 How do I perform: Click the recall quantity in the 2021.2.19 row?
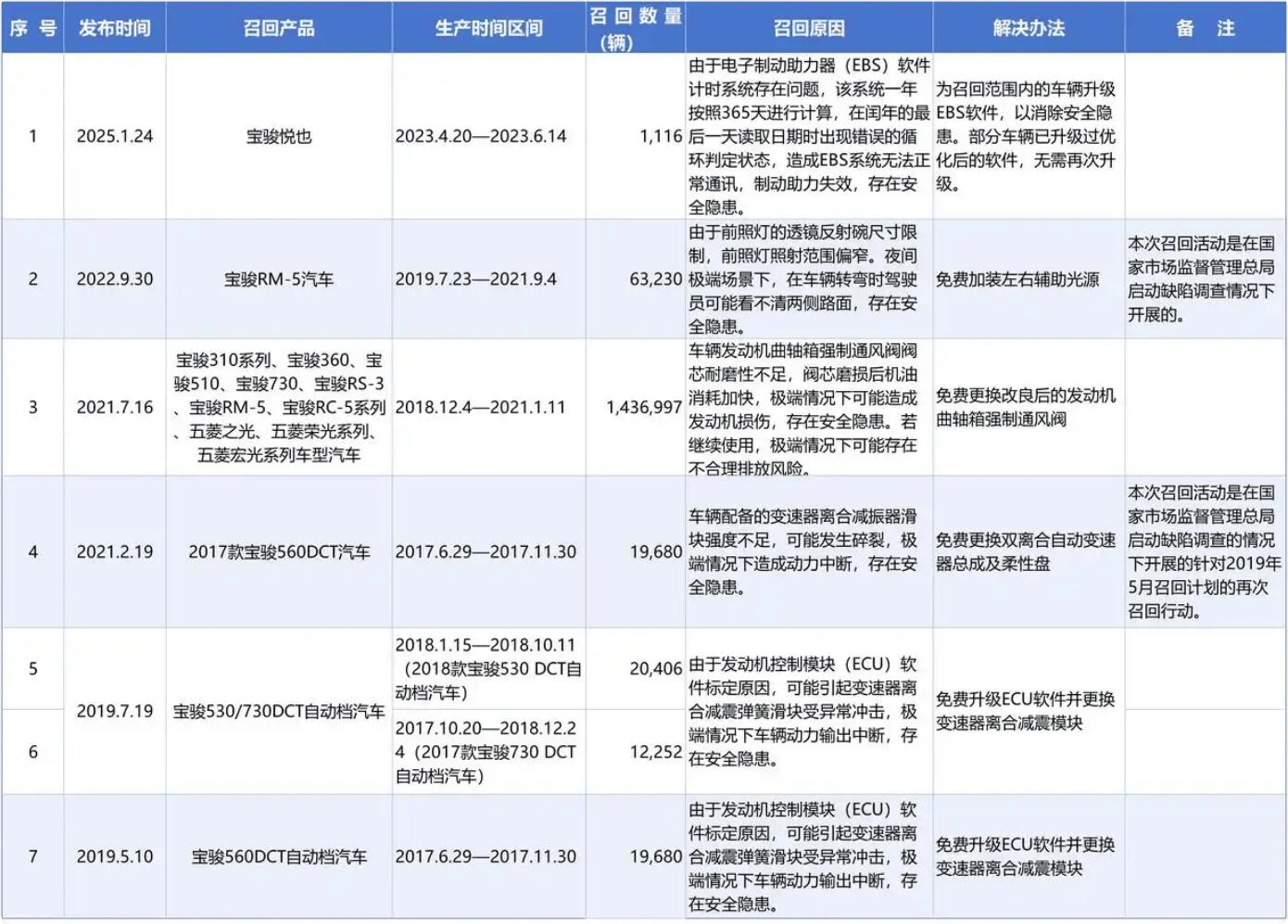point(636,551)
